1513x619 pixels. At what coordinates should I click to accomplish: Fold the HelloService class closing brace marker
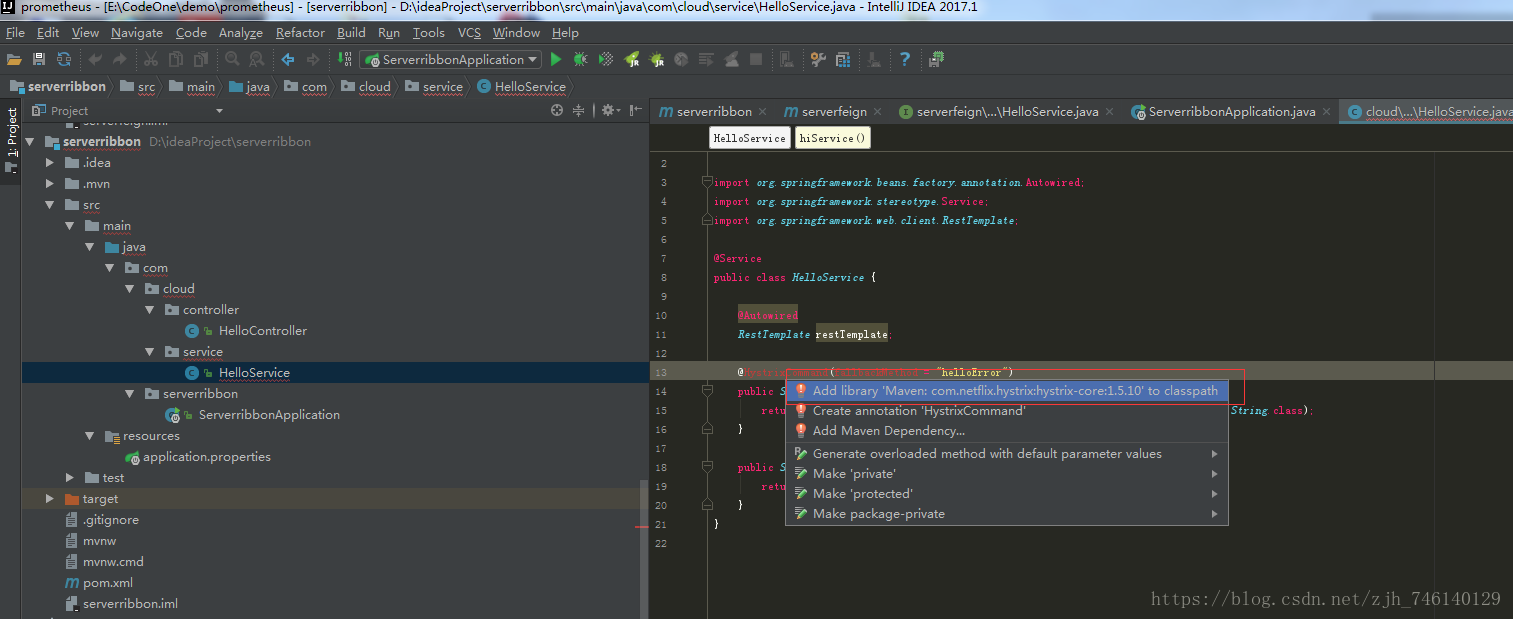707,524
